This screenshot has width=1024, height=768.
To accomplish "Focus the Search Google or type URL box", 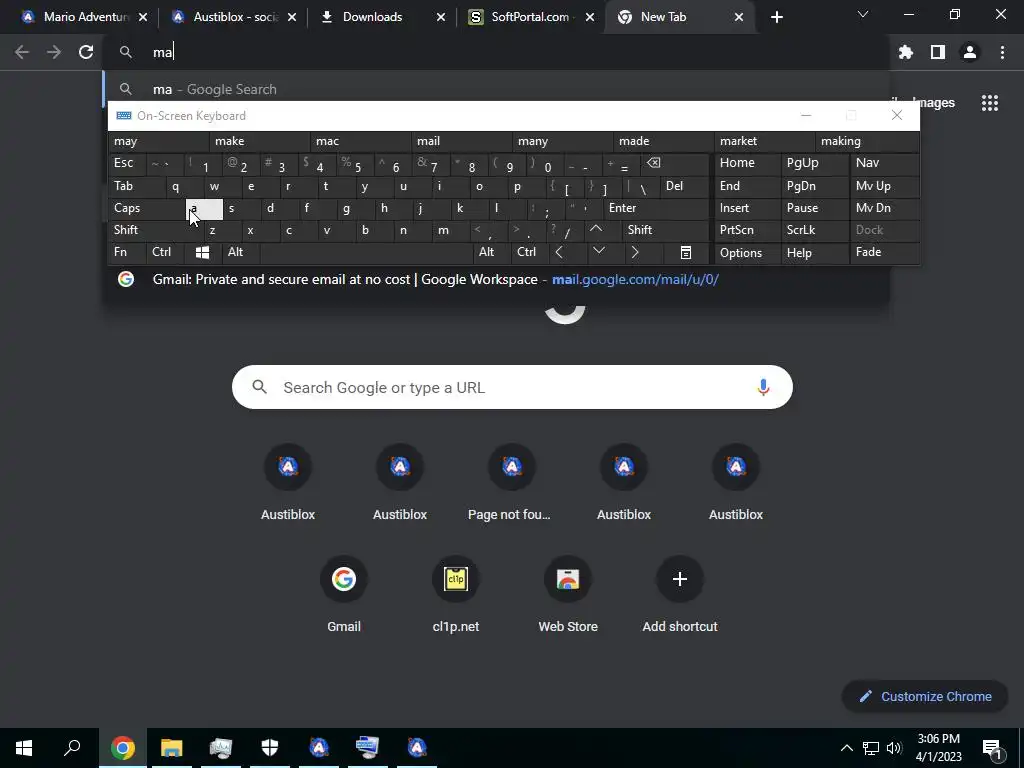I will (x=512, y=387).
